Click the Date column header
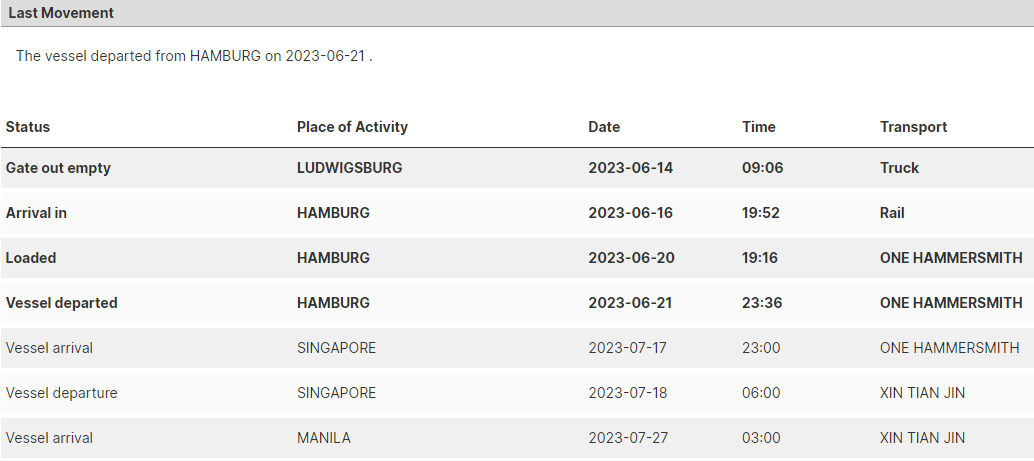The height and width of the screenshot is (461, 1034). click(x=604, y=127)
